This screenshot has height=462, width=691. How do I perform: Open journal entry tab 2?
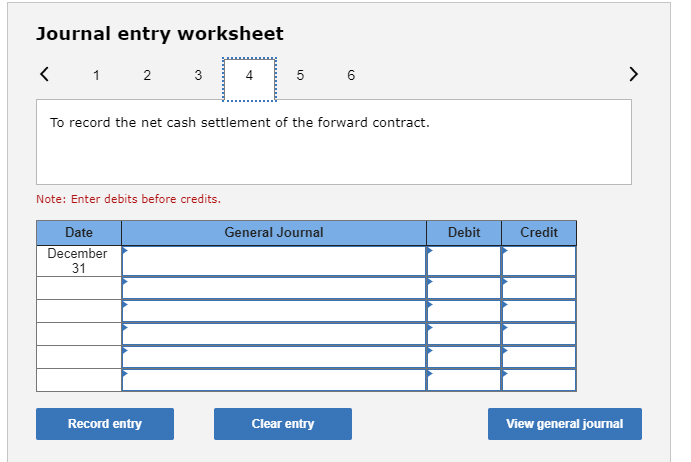147,75
